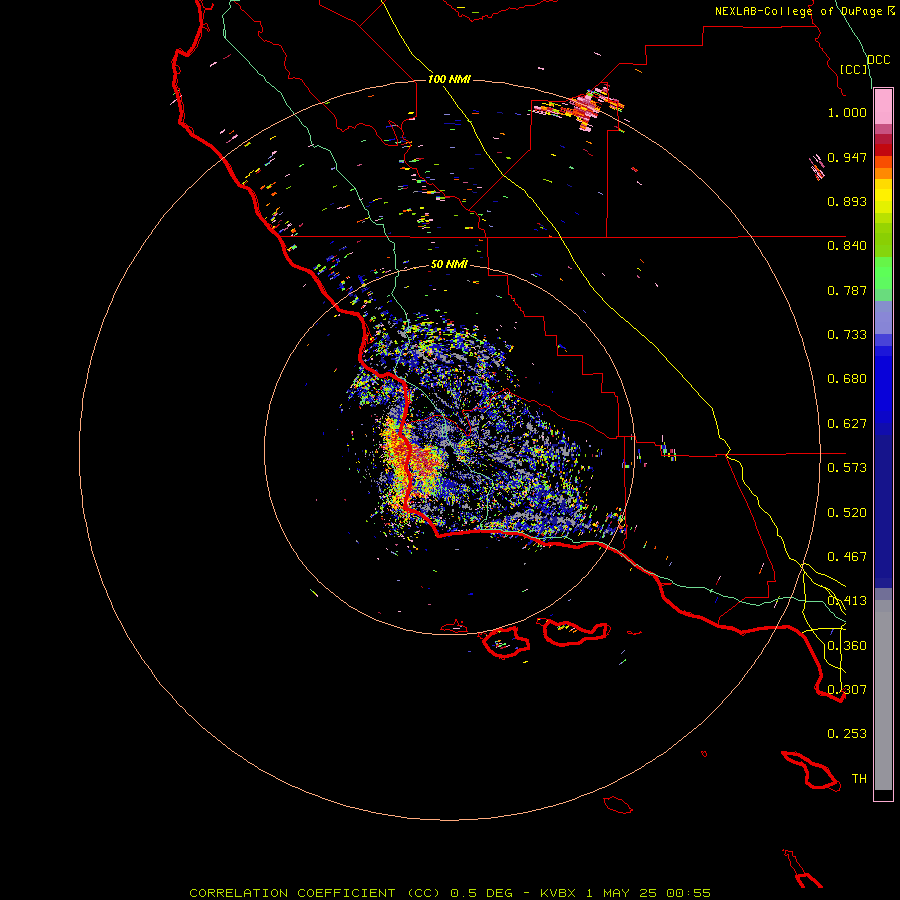Select the 0.413 scale value
900x900 pixels.
(847, 601)
